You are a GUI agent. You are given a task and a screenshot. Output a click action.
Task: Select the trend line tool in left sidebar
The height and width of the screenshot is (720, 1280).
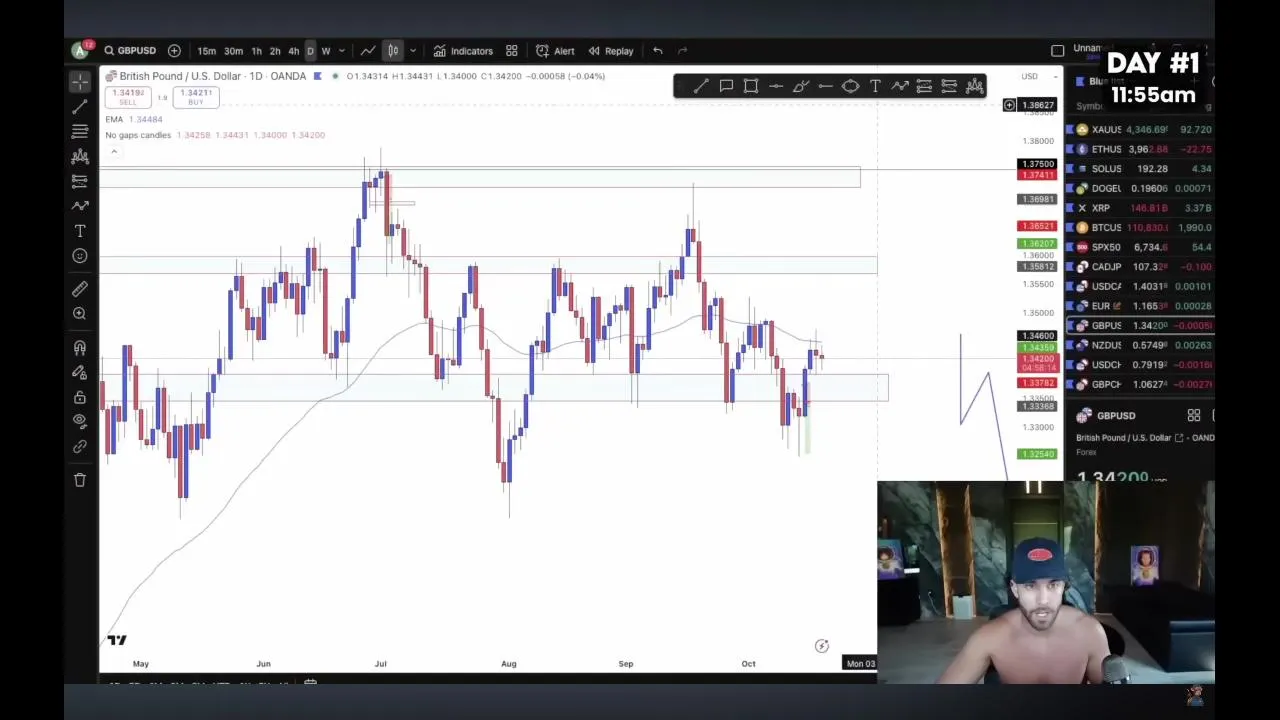[x=80, y=106]
